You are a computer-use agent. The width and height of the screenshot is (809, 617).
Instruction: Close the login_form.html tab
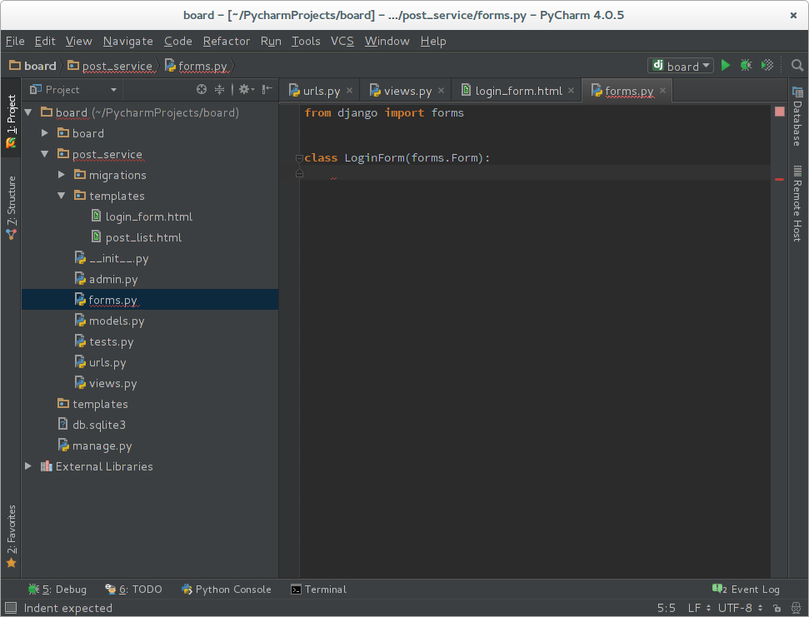[x=571, y=91]
